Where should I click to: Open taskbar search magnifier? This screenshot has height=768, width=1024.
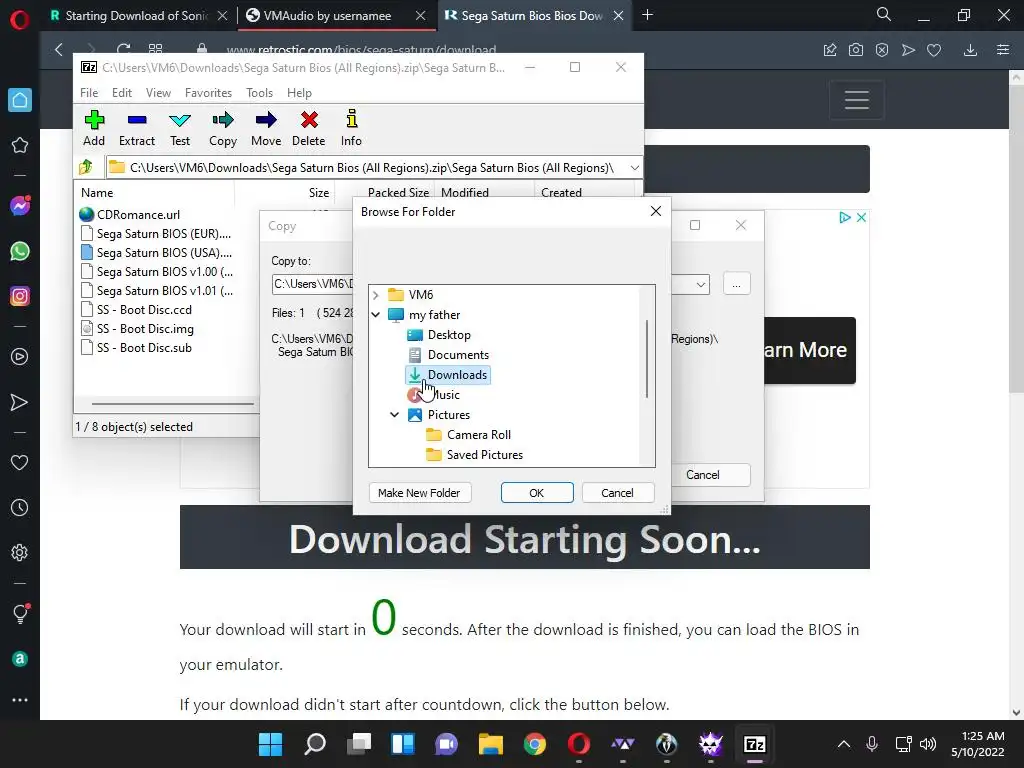pos(315,744)
